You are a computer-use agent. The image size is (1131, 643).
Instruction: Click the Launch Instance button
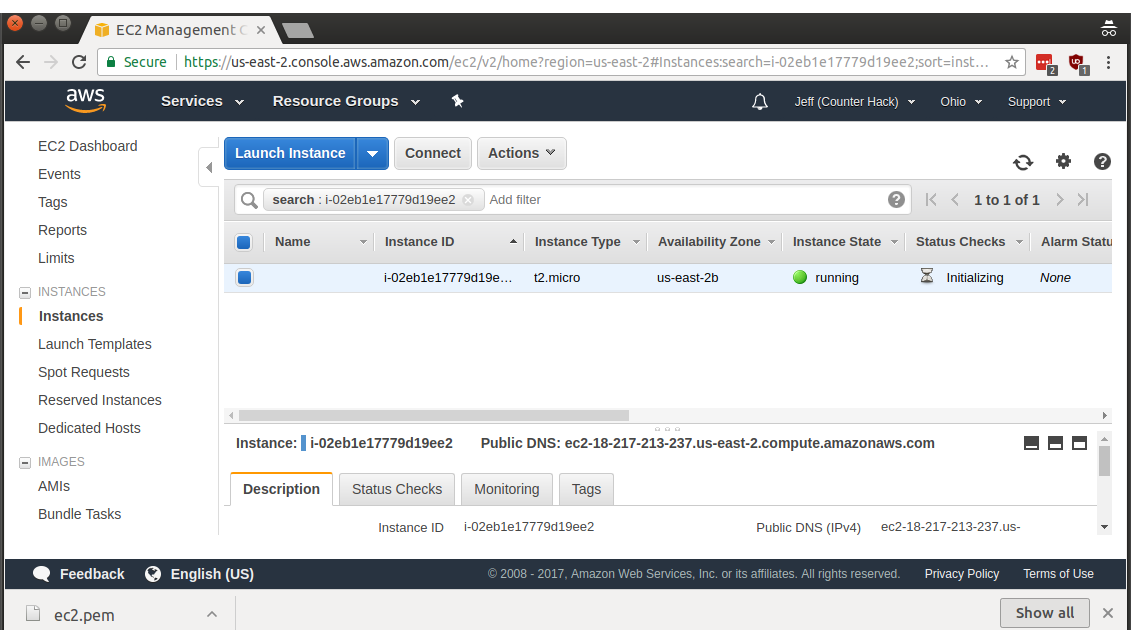tap(290, 154)
